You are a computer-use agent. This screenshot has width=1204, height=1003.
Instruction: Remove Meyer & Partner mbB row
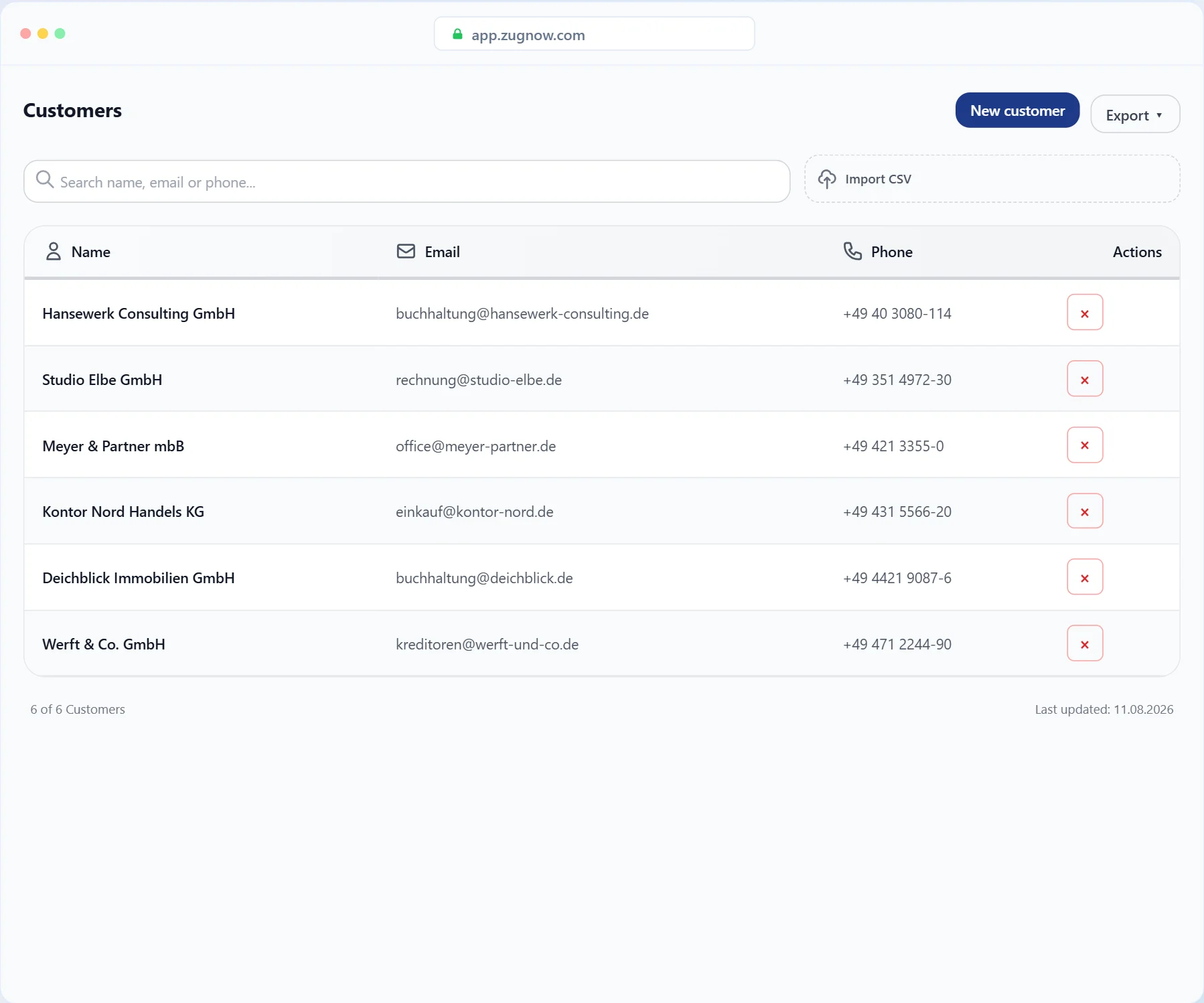[1085, 445]
